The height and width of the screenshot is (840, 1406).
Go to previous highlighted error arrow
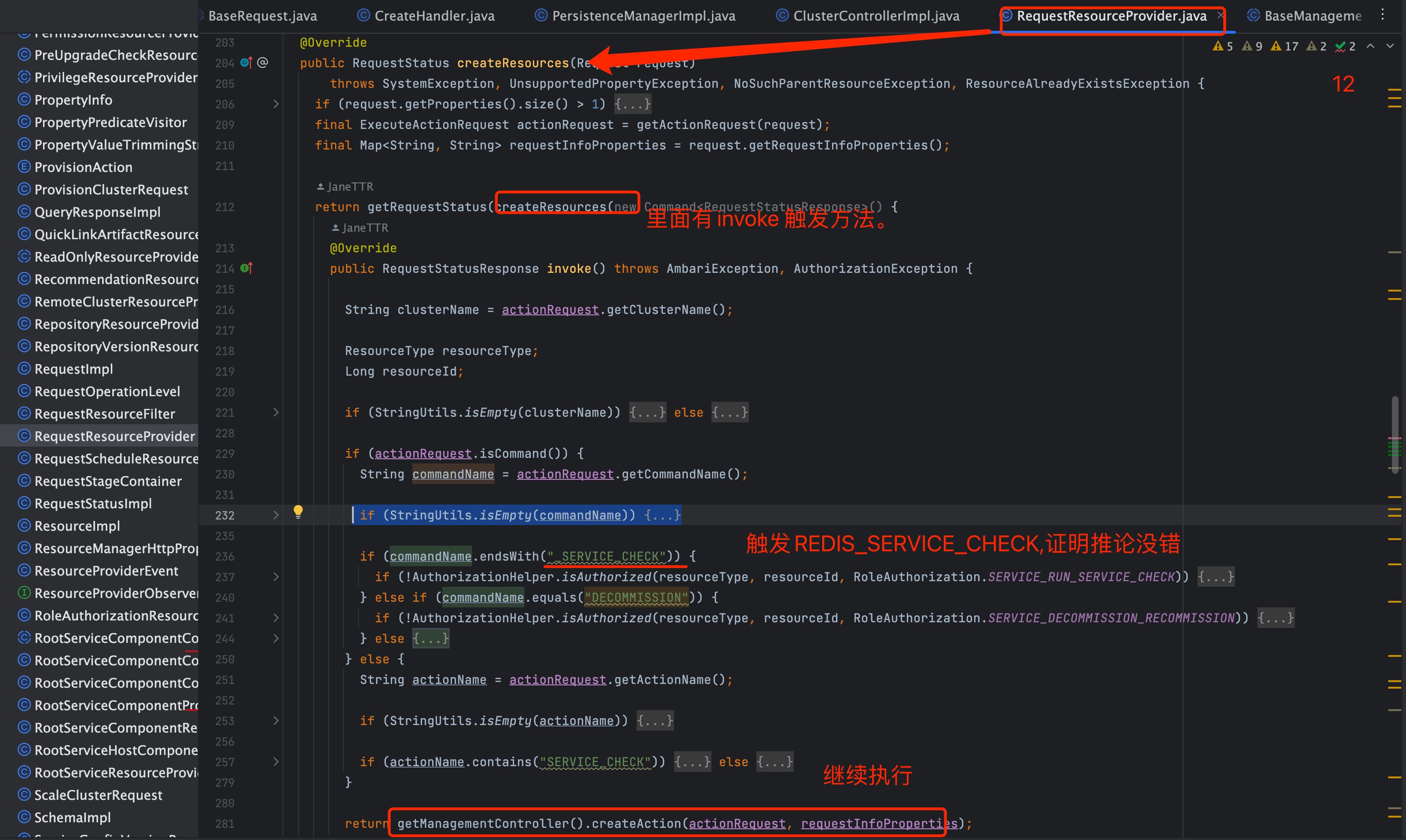(x=1370, y=46)
